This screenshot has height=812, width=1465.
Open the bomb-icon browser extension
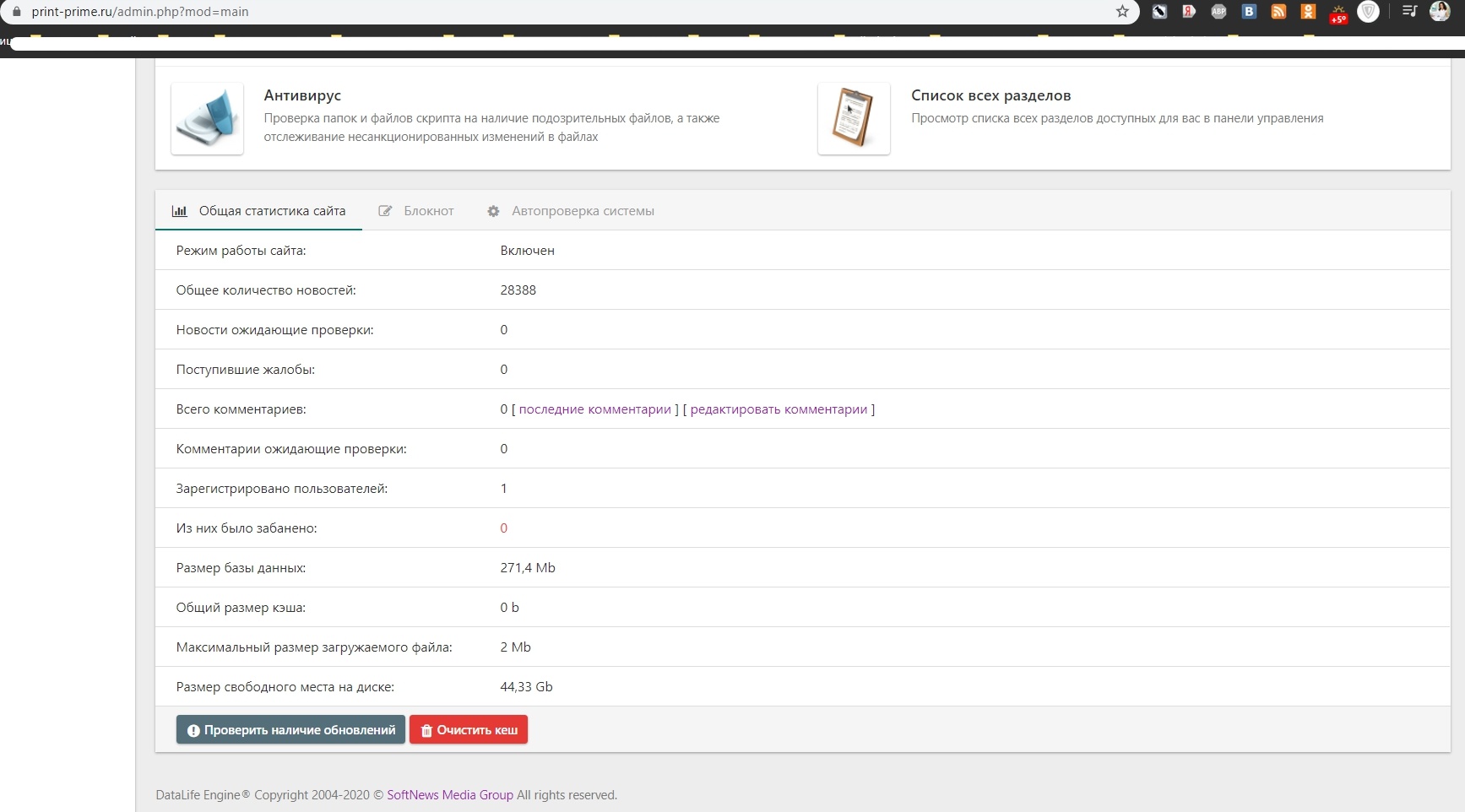click(x=1159, y=12)
